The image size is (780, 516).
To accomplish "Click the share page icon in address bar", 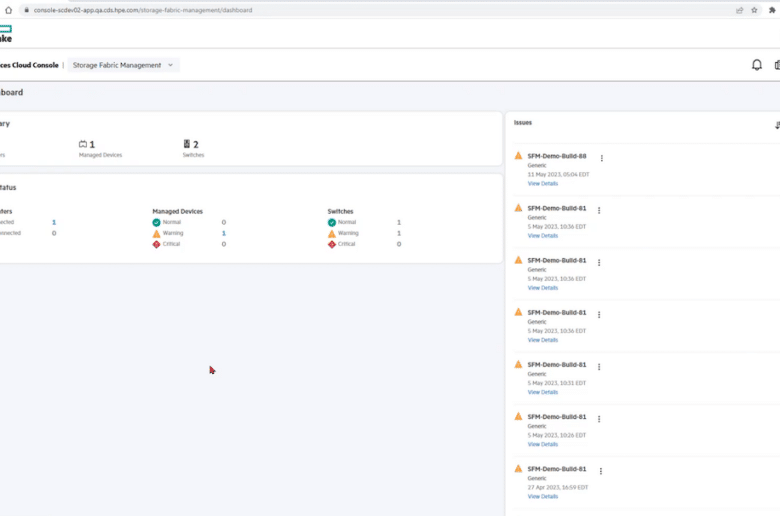I will [x=740, y=10].
